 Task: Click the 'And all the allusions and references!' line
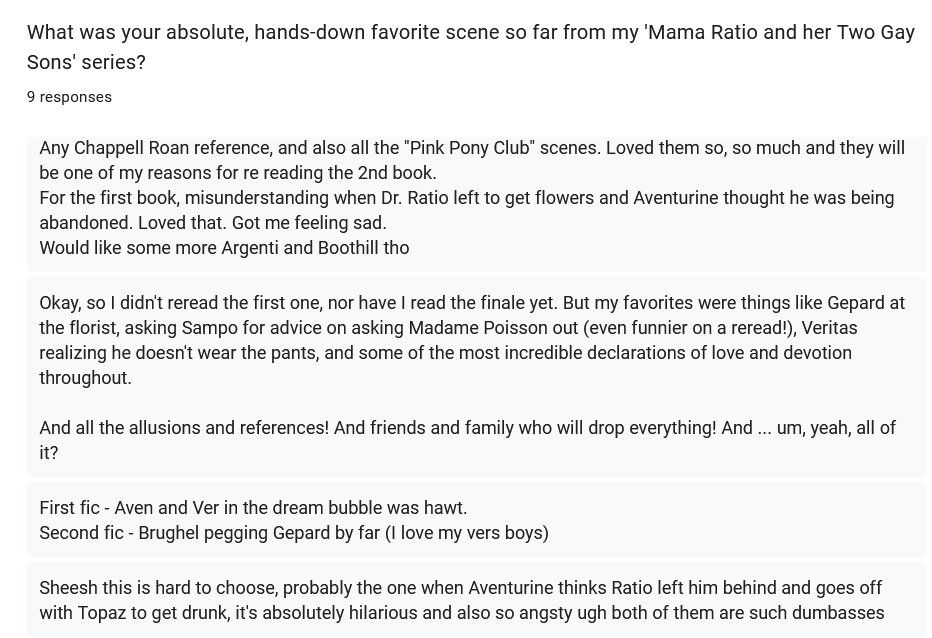(x=184, y=428)
